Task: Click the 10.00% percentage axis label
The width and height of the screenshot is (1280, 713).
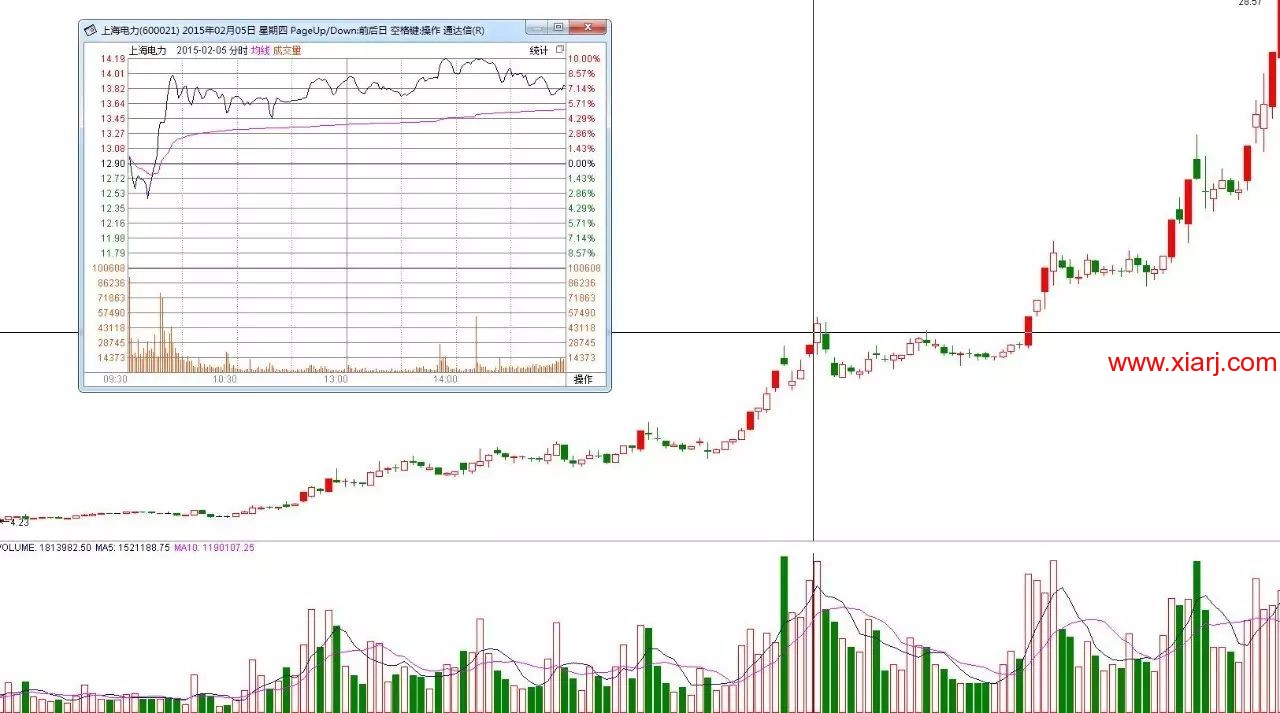Action: (x=584, y=59)
